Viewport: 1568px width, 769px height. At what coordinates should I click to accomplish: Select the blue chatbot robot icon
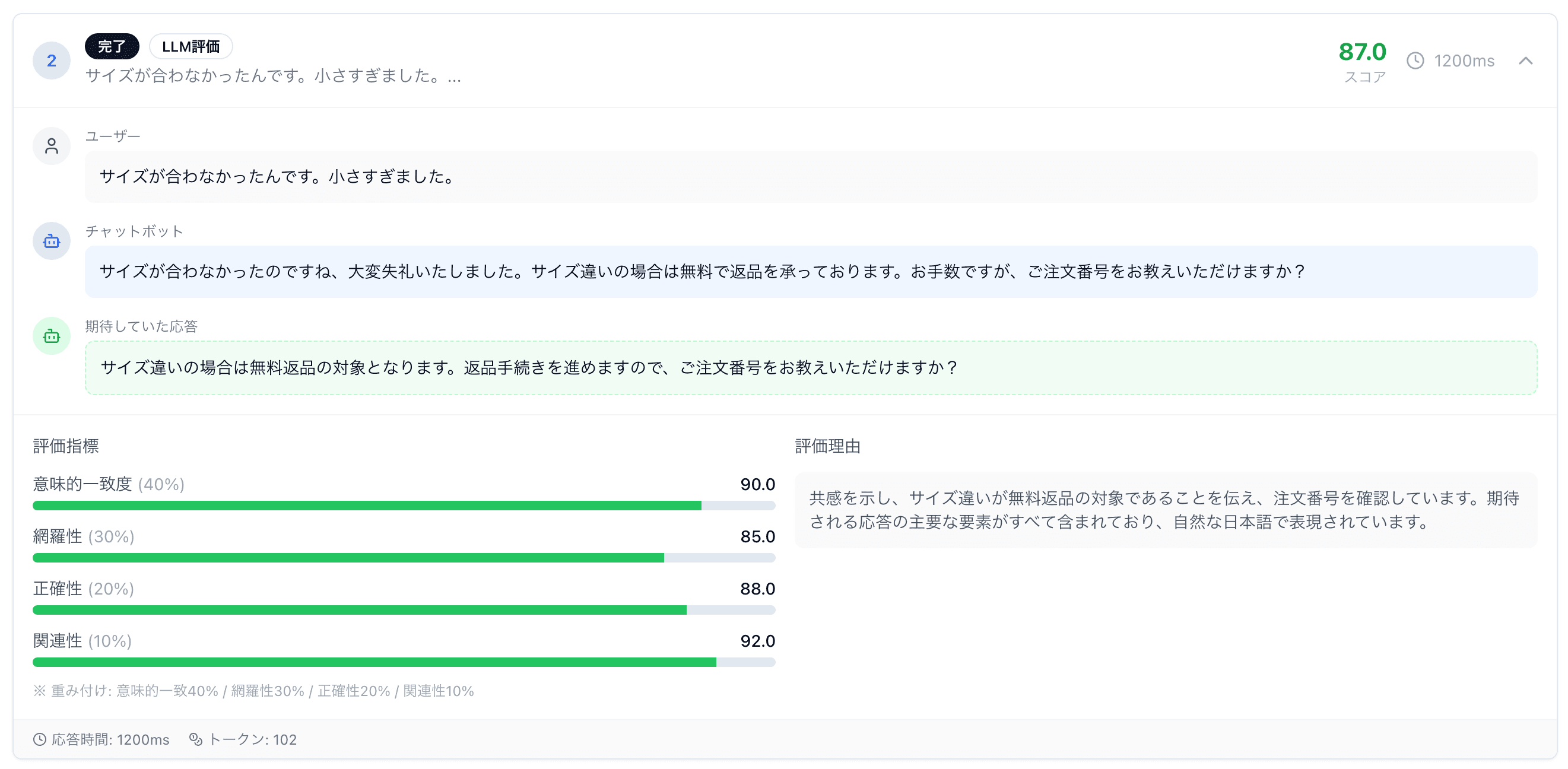[51, 241]
